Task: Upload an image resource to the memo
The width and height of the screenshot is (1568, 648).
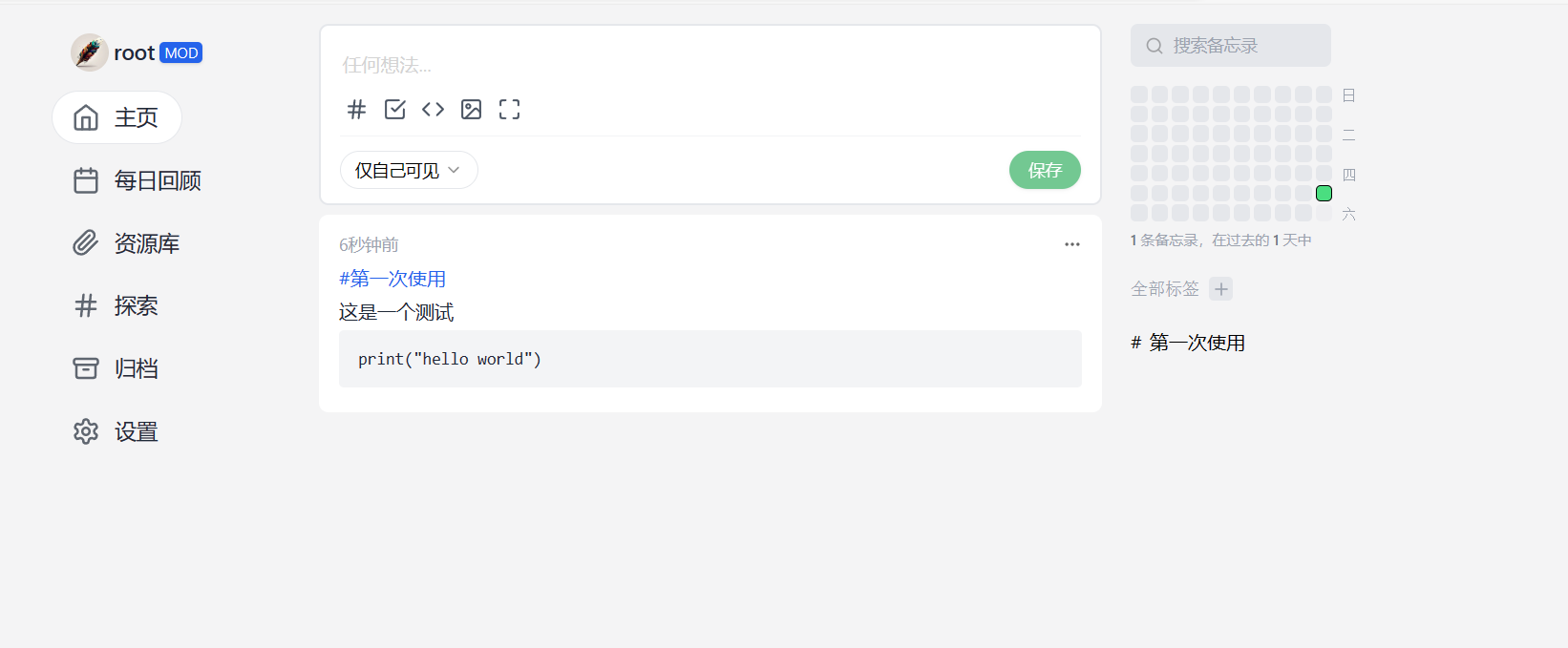Action: click(471, 110)
